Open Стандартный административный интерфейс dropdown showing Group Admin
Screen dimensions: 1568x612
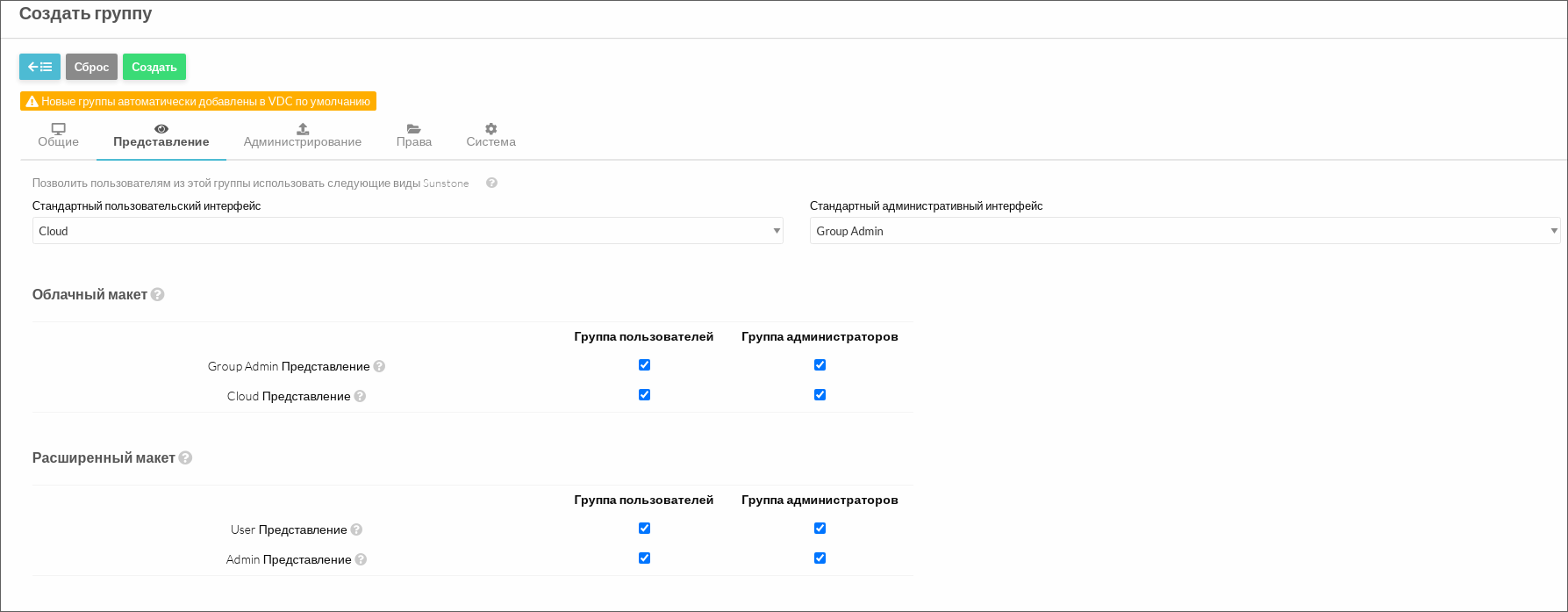[1185, 231]
